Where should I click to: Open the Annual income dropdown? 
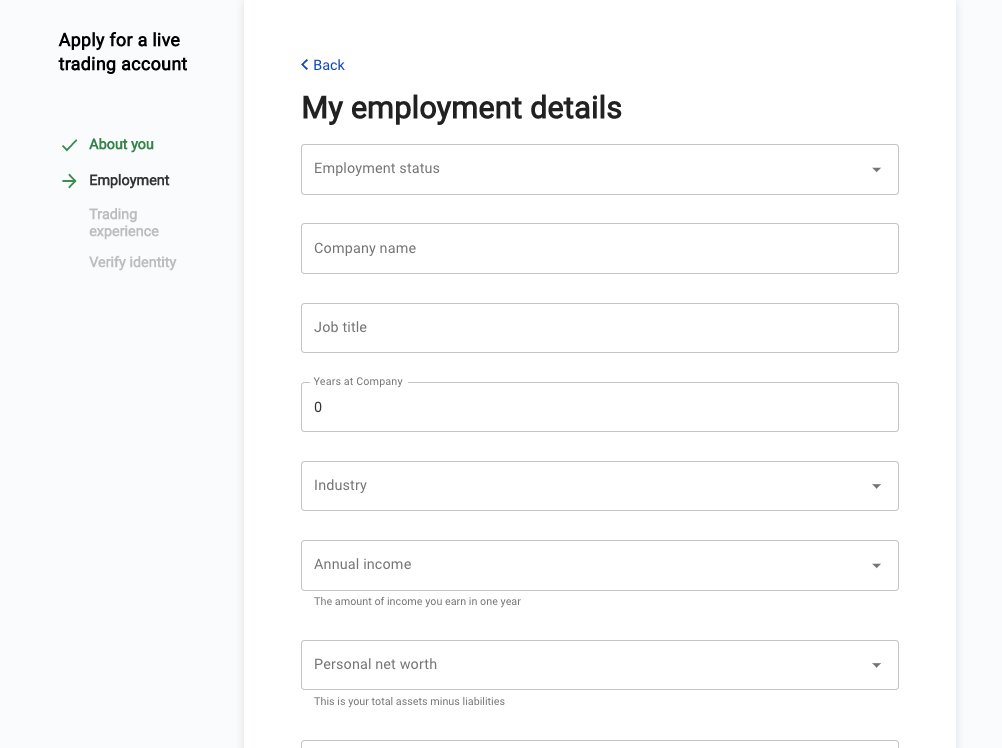point(599,565)
